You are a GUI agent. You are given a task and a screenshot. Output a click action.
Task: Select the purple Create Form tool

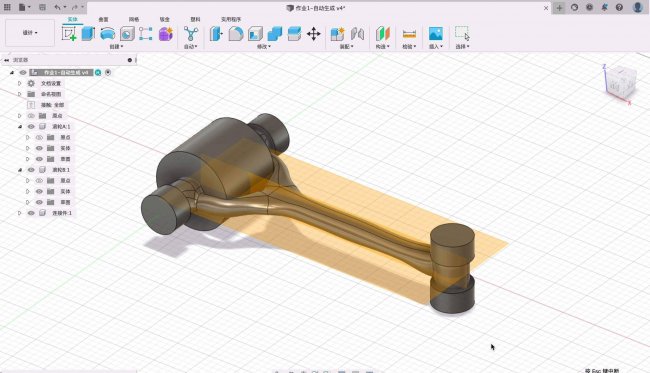click(x=166, y=34)
